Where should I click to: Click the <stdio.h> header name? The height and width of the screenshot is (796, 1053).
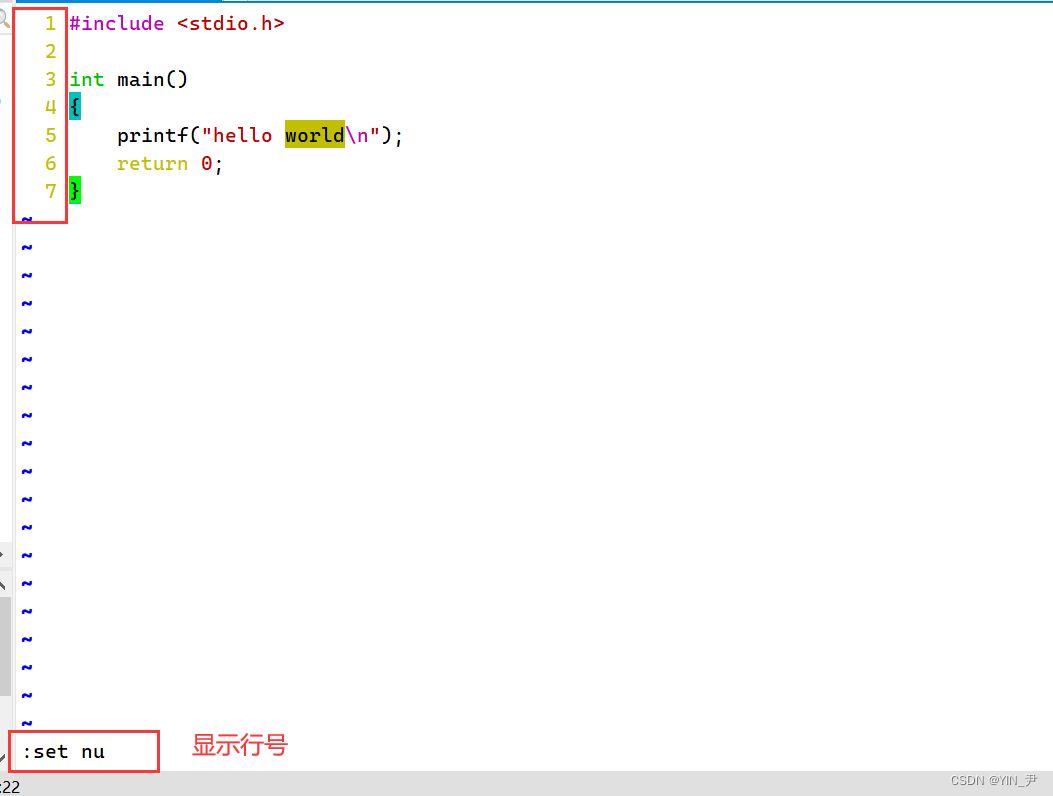click(x=230, y=23)
